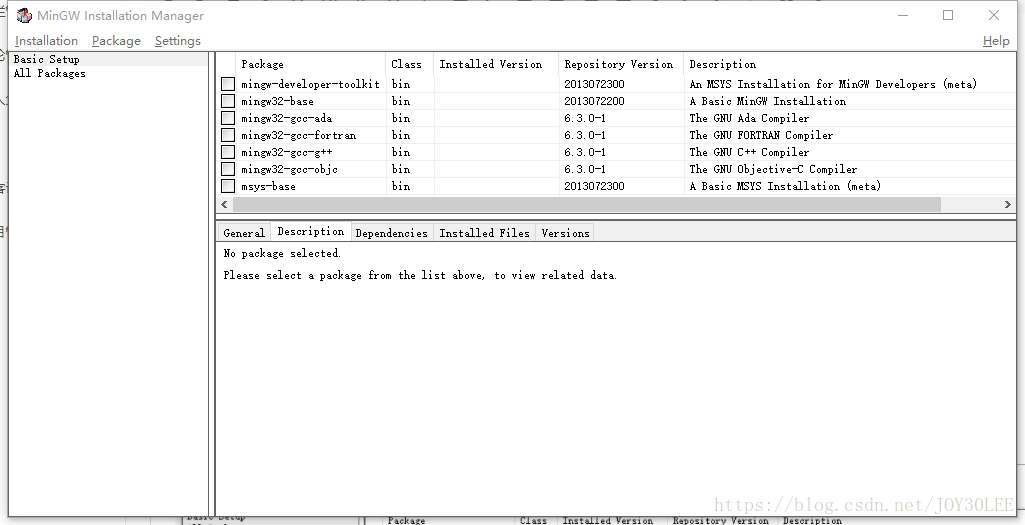The image size is (1025, 525).
Task: Sort by the Class column header
Action: 409,64
